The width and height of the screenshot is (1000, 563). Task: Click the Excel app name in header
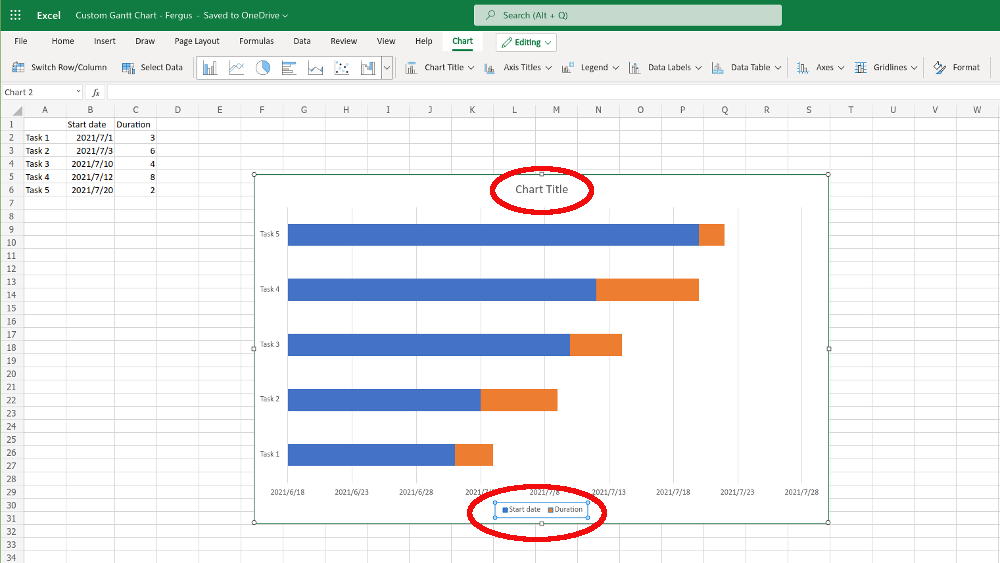tap(48, 15)
